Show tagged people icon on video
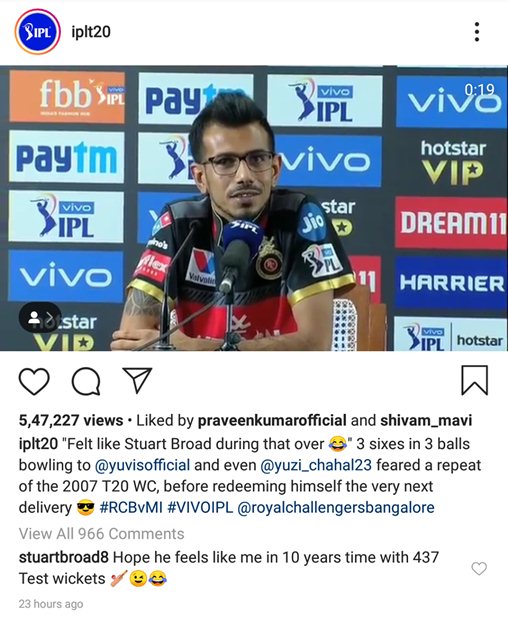The height and width of the screenshot is (640, 508). tap(40, 317)
